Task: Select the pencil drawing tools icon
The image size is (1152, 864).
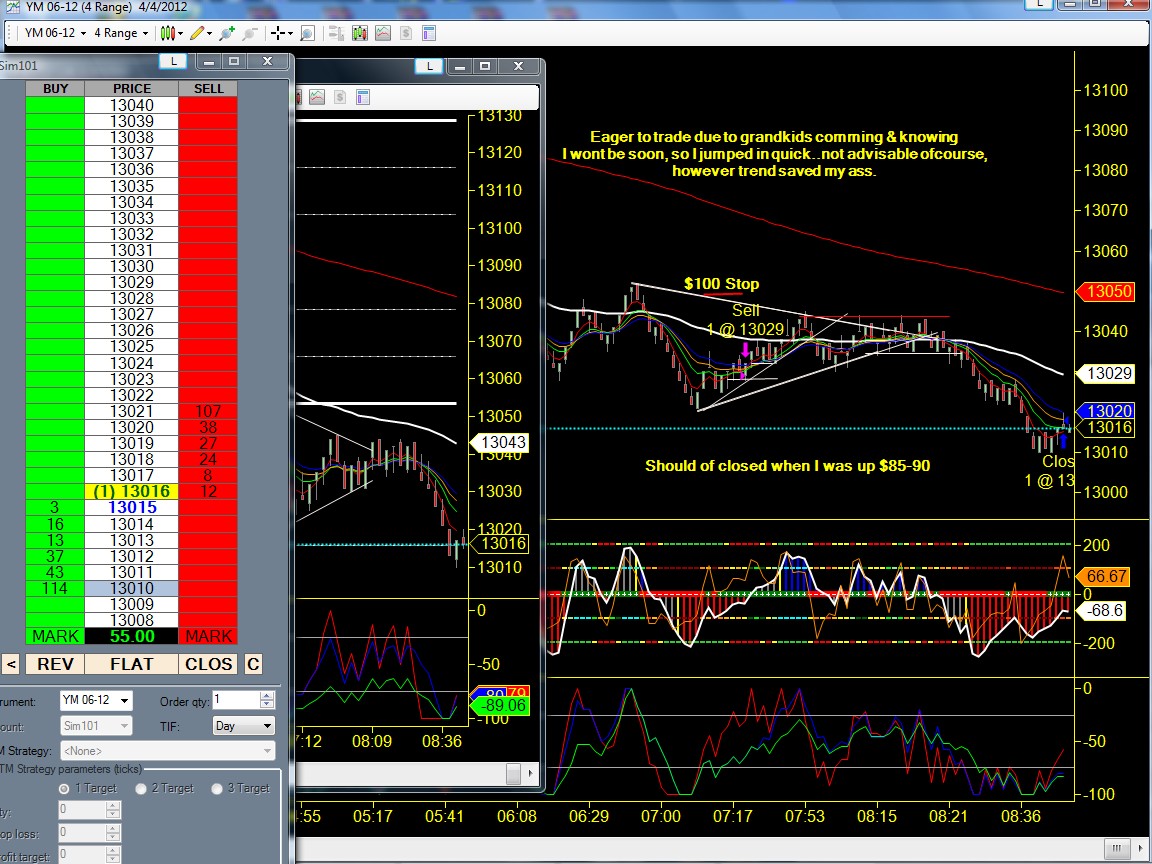Action: (x=196, y=33)
